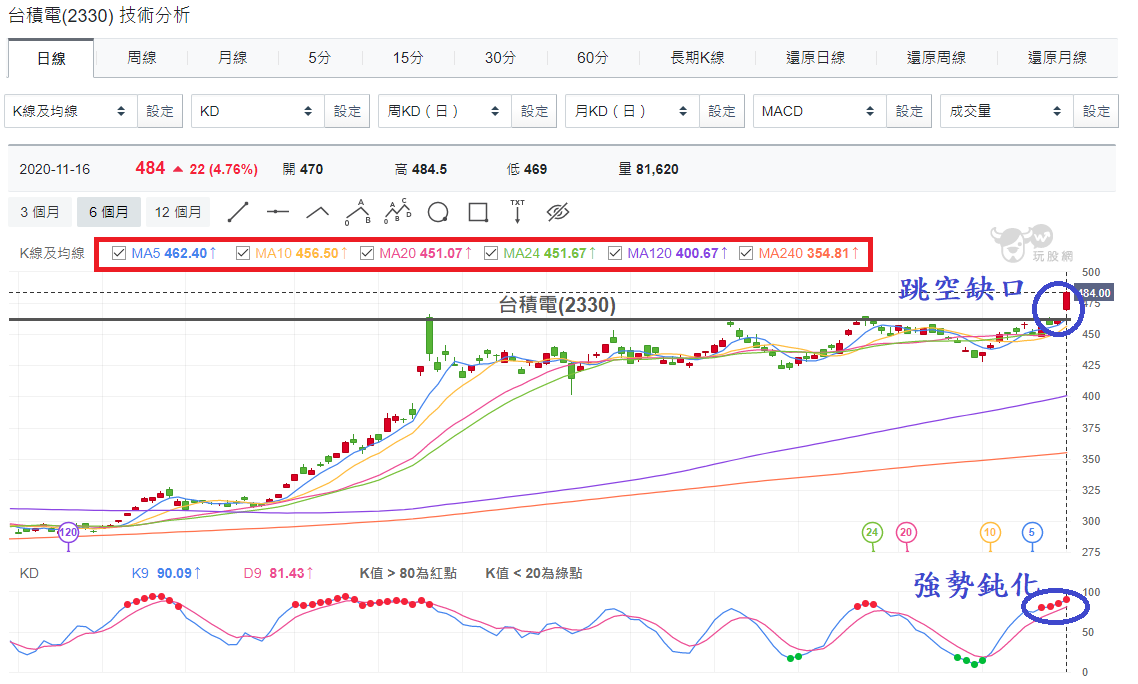Uncheck the MA24 moving average checkbox
This screenshot has height=684, width=1138.
coord(491,253)
